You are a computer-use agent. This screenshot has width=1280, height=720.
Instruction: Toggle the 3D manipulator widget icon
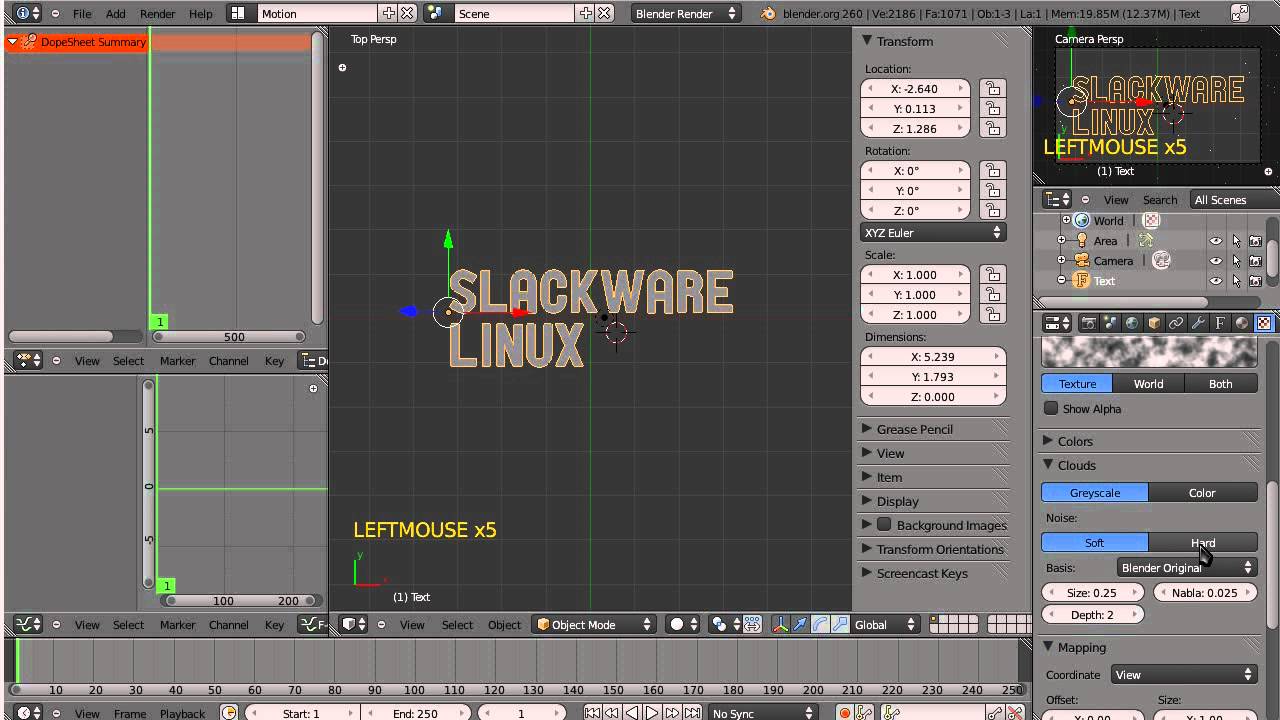click(781, 624)
